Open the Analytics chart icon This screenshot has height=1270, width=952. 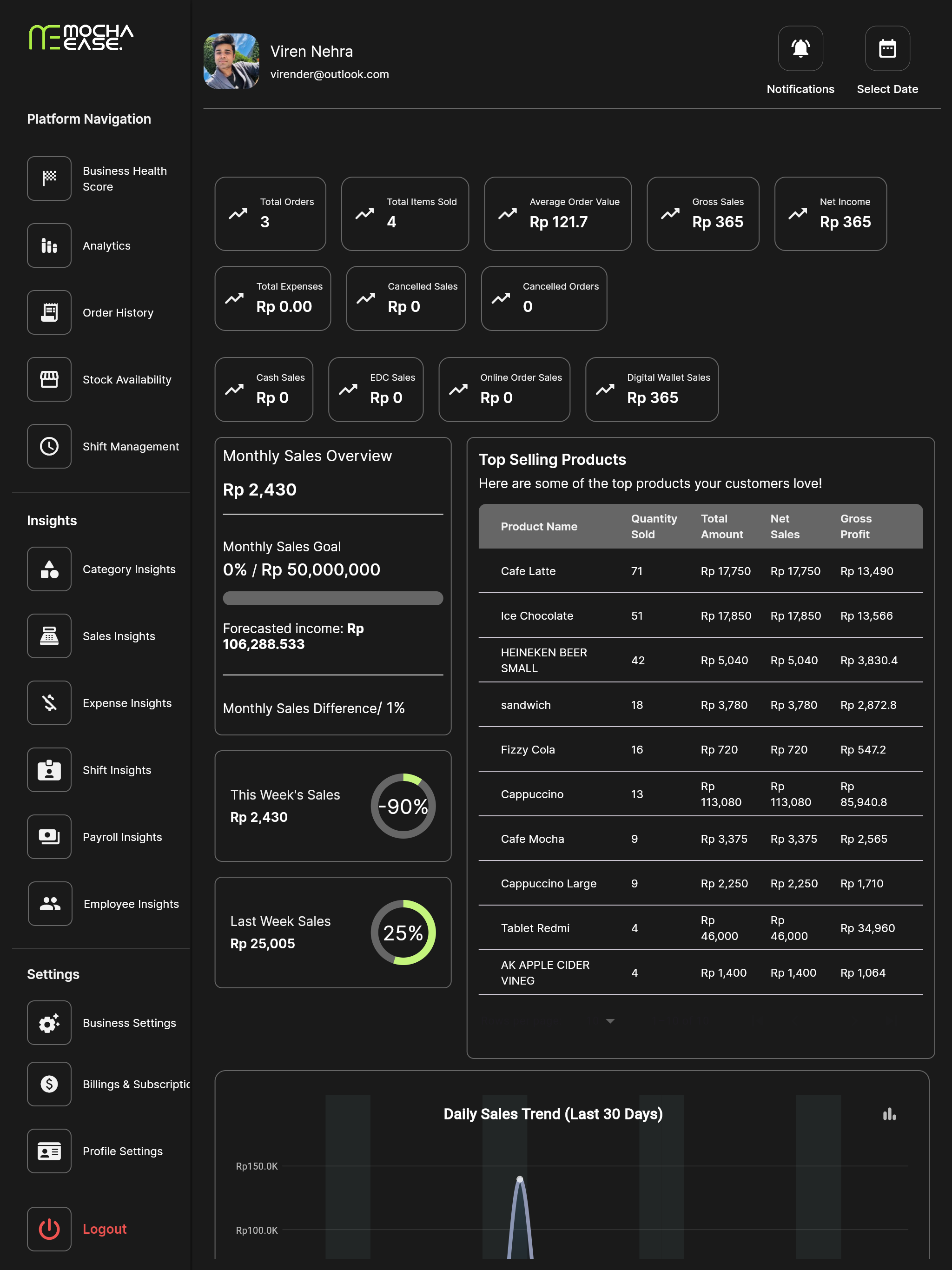tap(49, 246)
